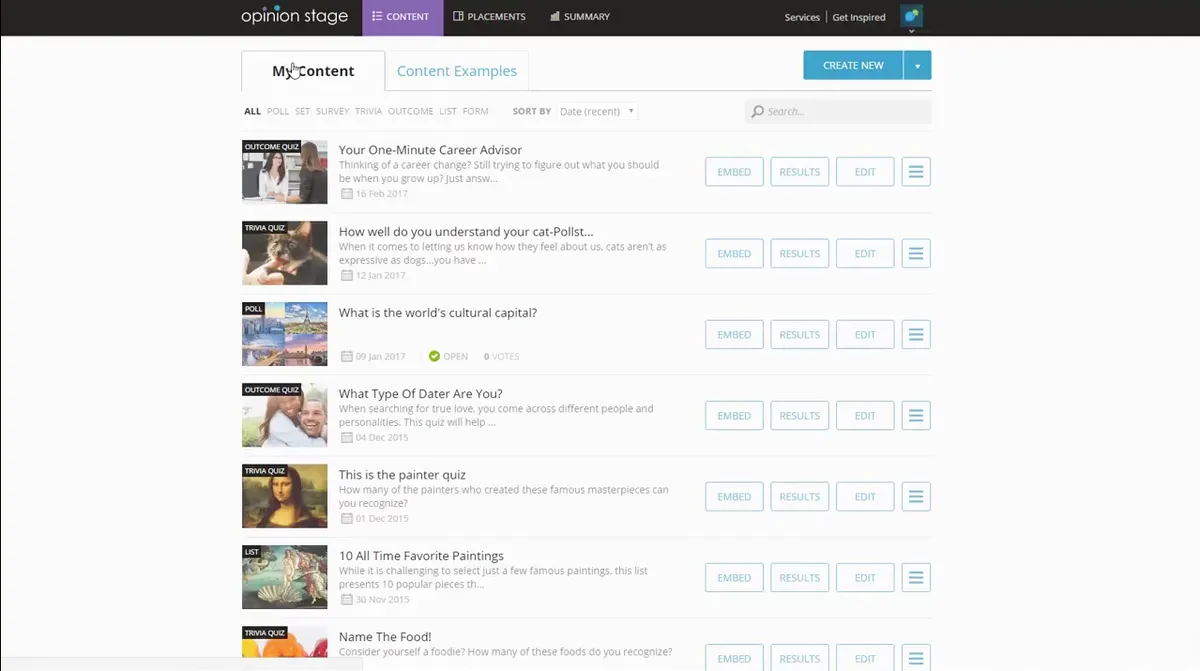Open hamburger menu for Career Advisor quiz
Image resolution: width=1200 pixels, height=671 pixels.
pyautogui.click(x=916, y=172)
